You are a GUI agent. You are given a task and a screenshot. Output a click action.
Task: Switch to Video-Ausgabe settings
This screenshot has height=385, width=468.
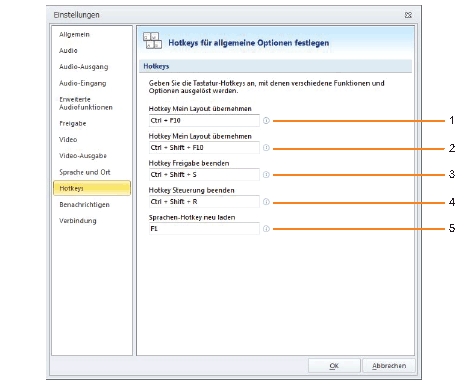point(83,156)
